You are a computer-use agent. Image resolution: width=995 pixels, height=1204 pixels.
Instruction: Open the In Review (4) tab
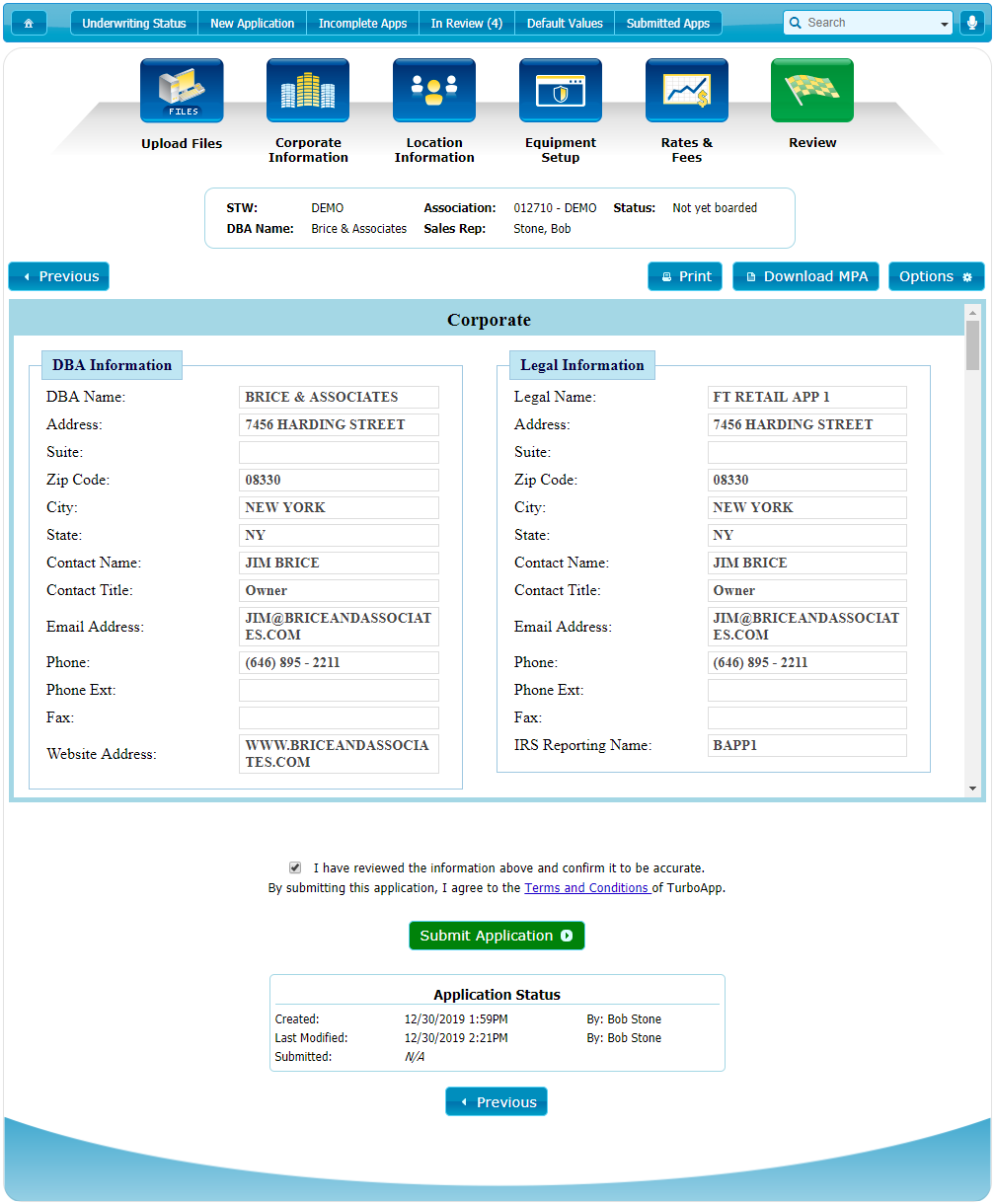pos(466,23)
